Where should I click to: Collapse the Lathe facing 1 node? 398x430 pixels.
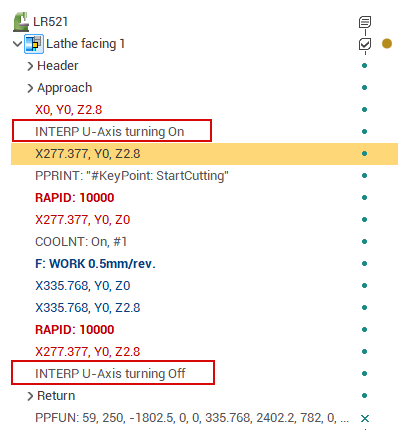(17, 44)
